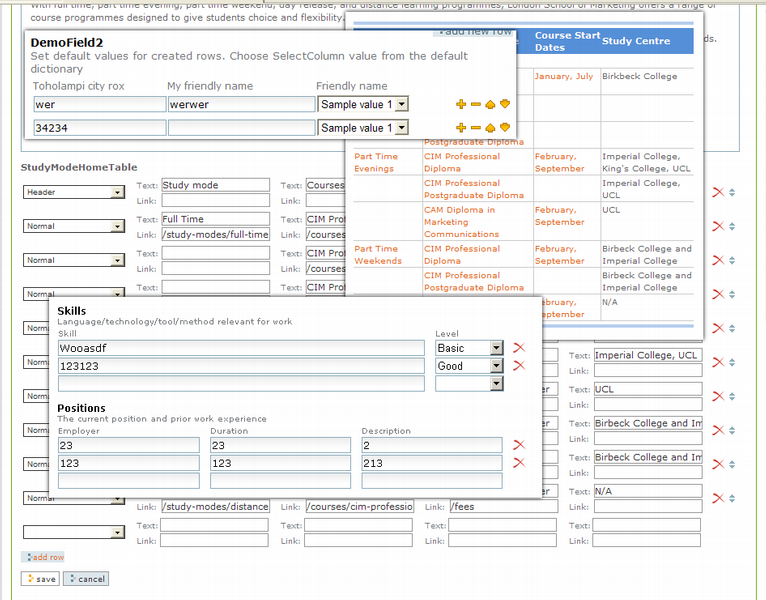Screen dimensions: 766x600
Task: Open the empty Level dropdown in Skills
Action: 496,384
